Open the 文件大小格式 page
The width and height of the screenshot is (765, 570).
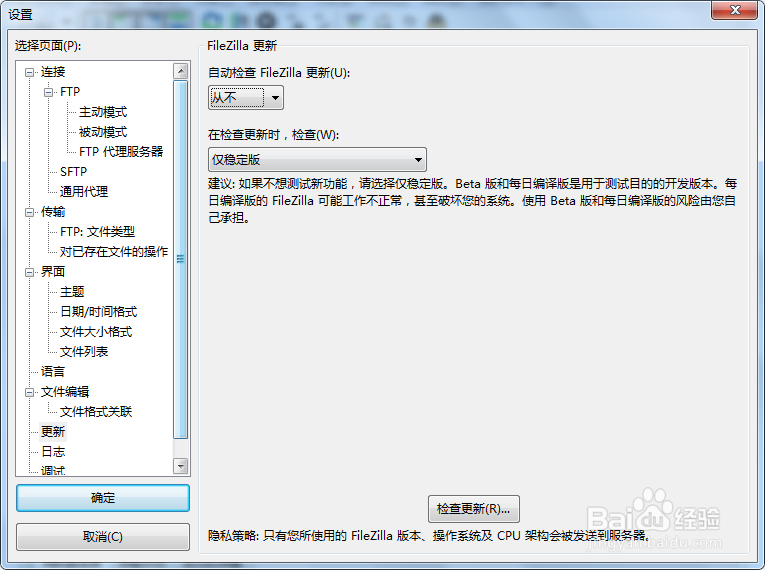pos(96,332)
